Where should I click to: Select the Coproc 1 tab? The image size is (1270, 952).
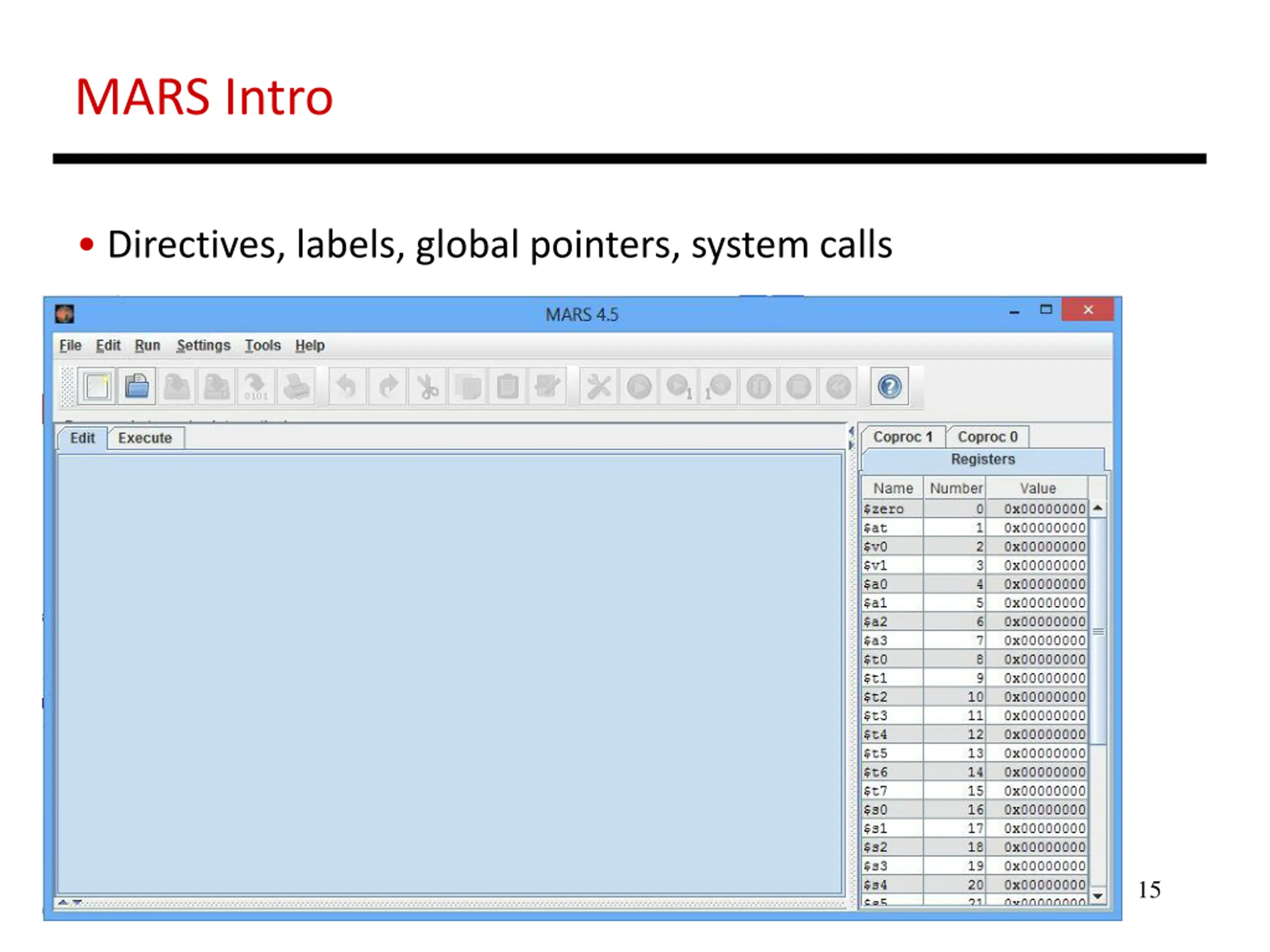[902, 437]
